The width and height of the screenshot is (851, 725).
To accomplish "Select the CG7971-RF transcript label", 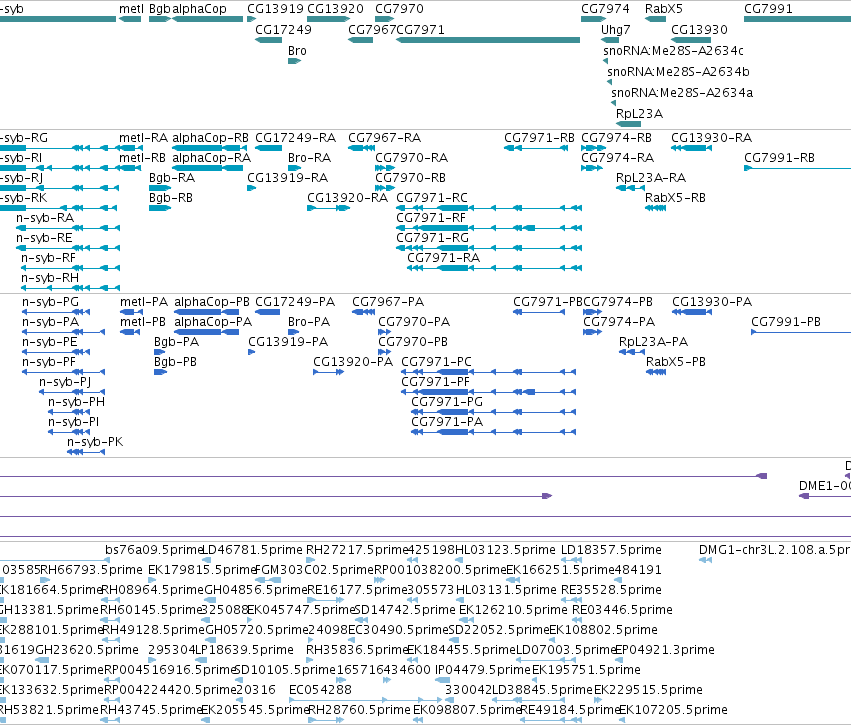I will tap(431, 218).
